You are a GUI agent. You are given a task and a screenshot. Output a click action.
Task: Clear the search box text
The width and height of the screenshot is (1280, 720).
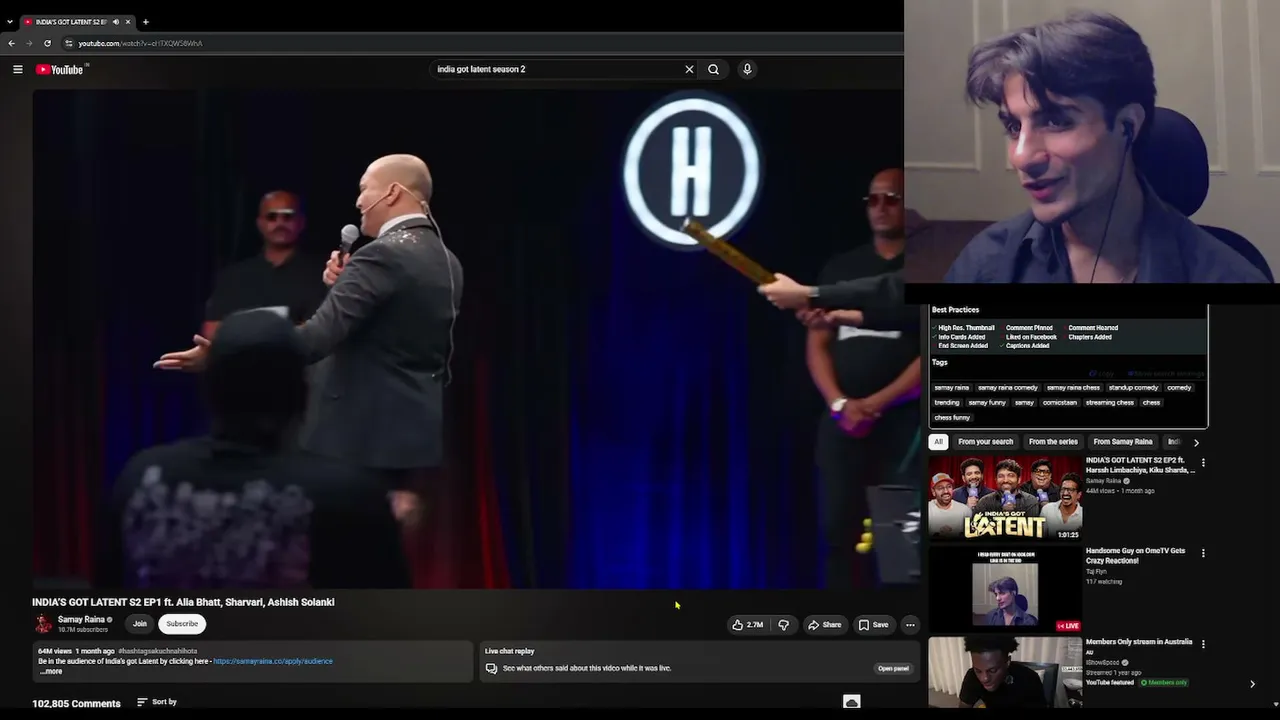point(689,69)
